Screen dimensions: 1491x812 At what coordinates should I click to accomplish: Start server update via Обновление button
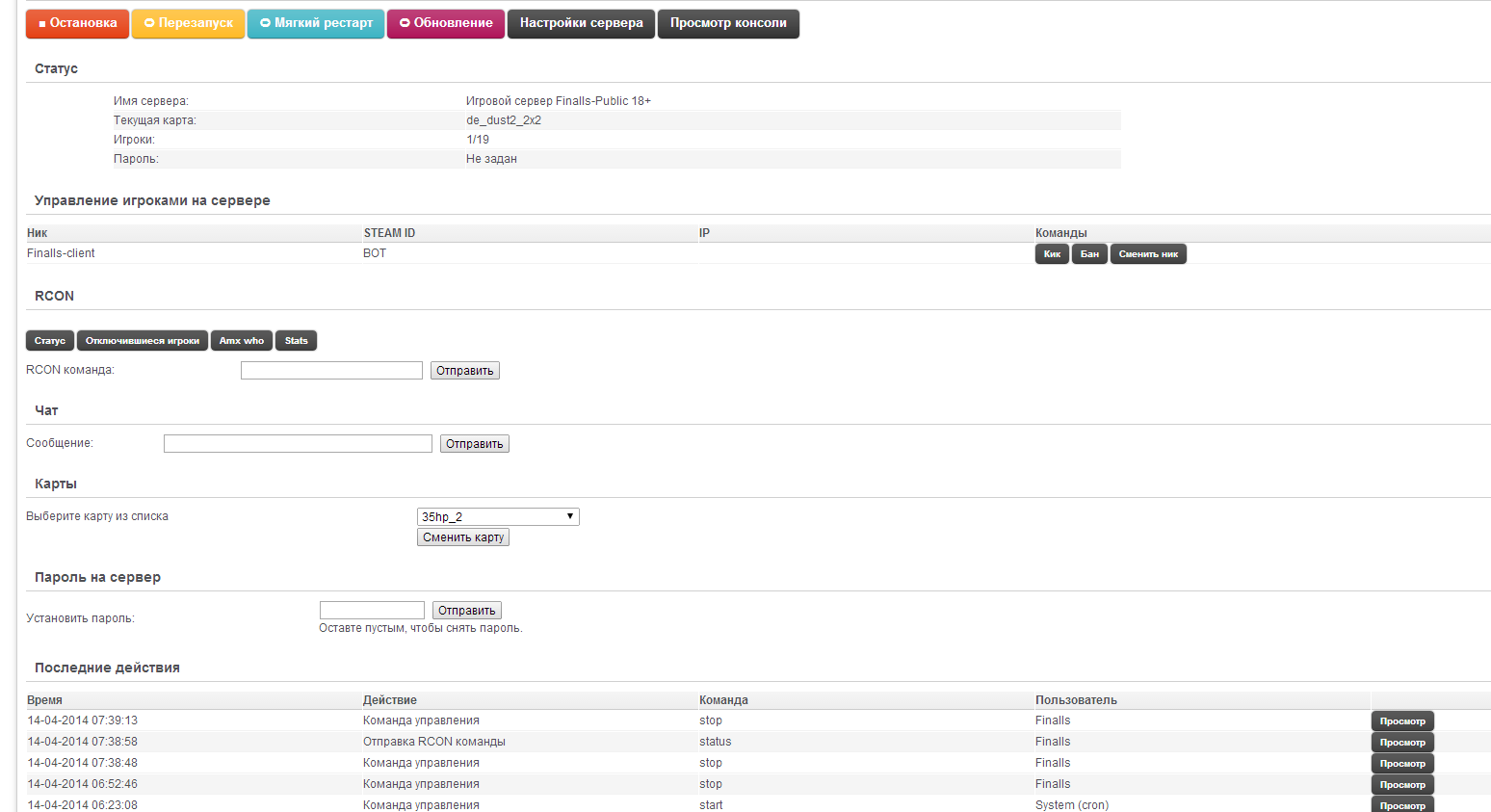tap(446, 23)
